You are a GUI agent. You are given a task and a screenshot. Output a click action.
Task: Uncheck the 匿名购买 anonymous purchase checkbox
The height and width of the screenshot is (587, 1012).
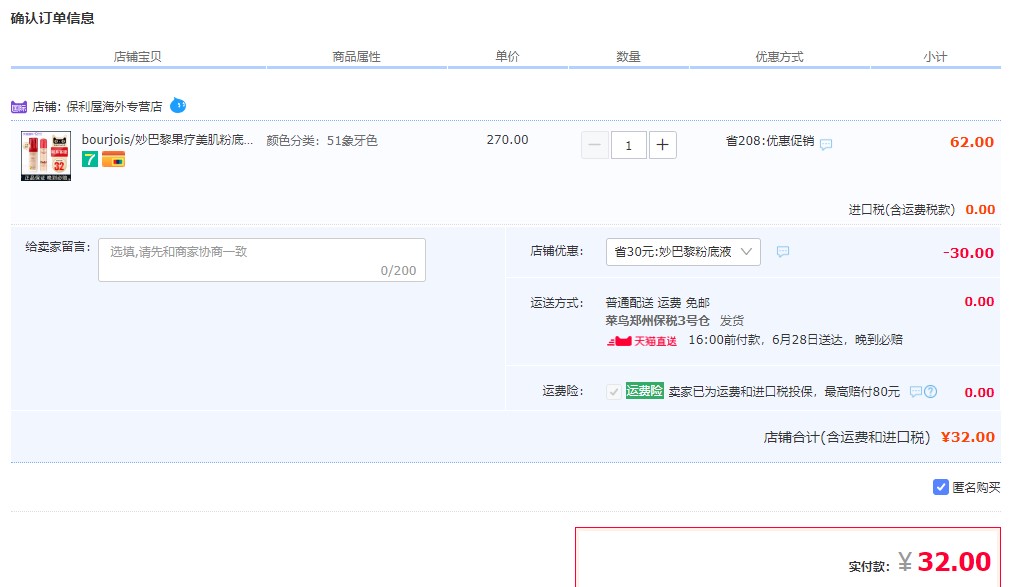coord(940,487)
